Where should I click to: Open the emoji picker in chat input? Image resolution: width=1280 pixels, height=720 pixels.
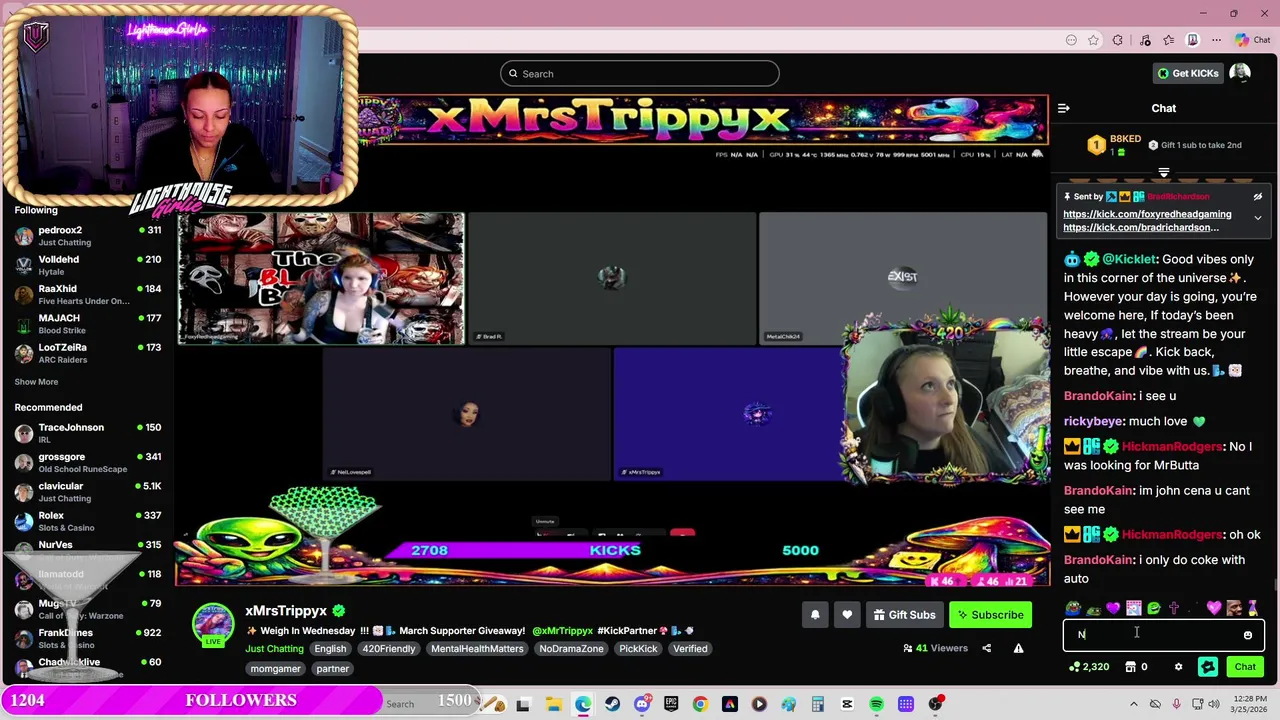(1247, 635)
